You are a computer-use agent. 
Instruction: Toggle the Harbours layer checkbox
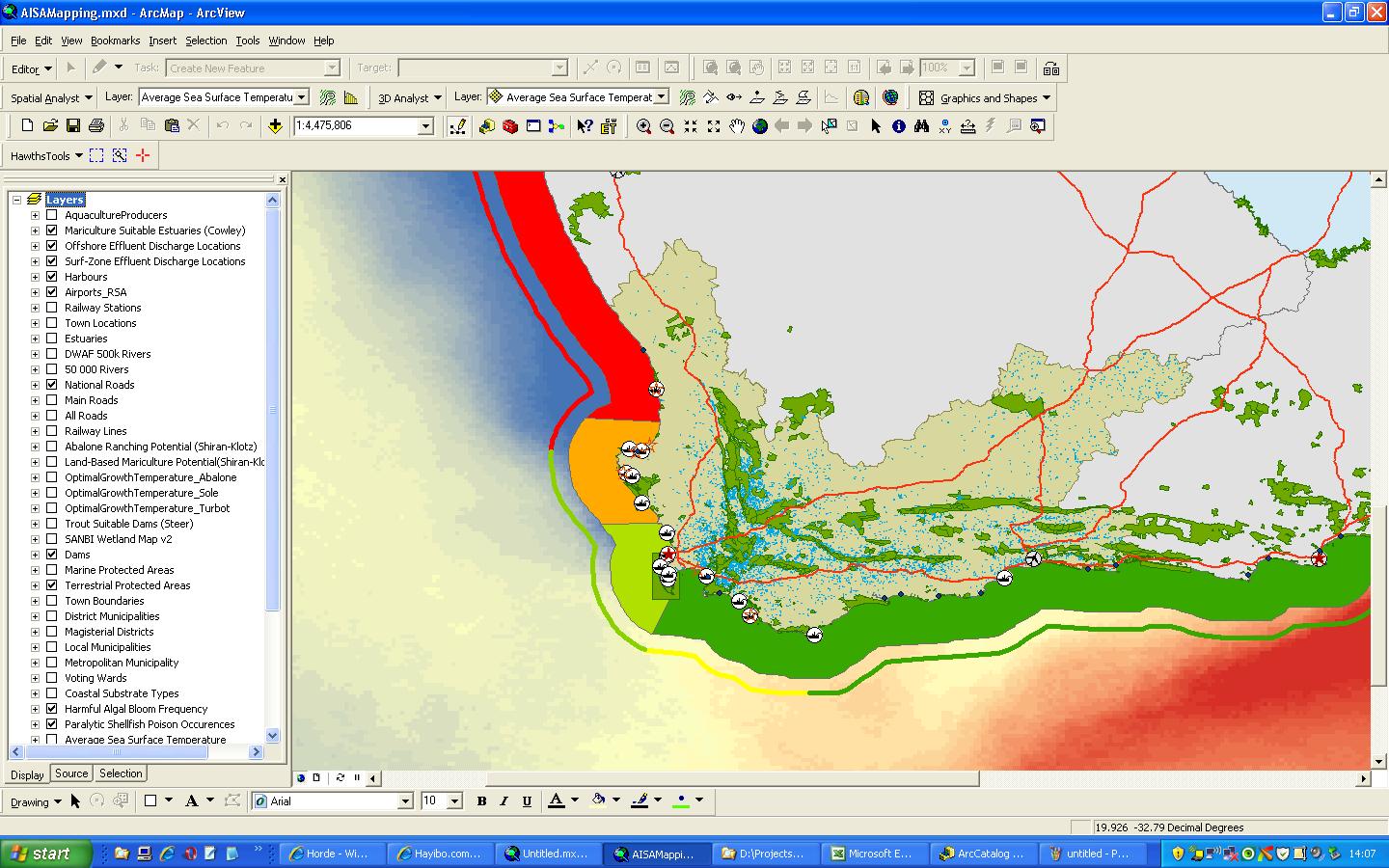point(52,277)
